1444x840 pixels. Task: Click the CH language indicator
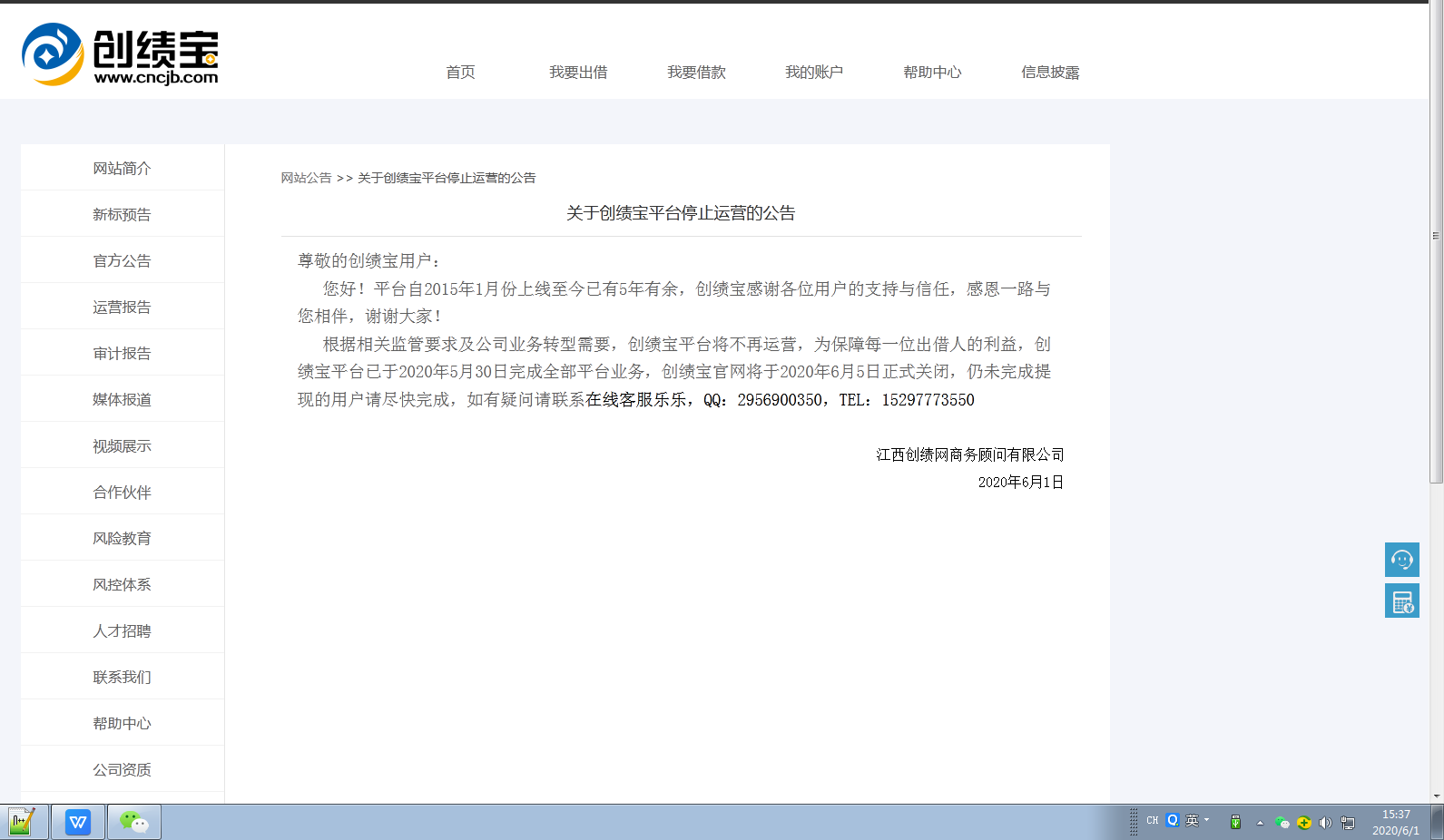click(x=1153, y=821)
